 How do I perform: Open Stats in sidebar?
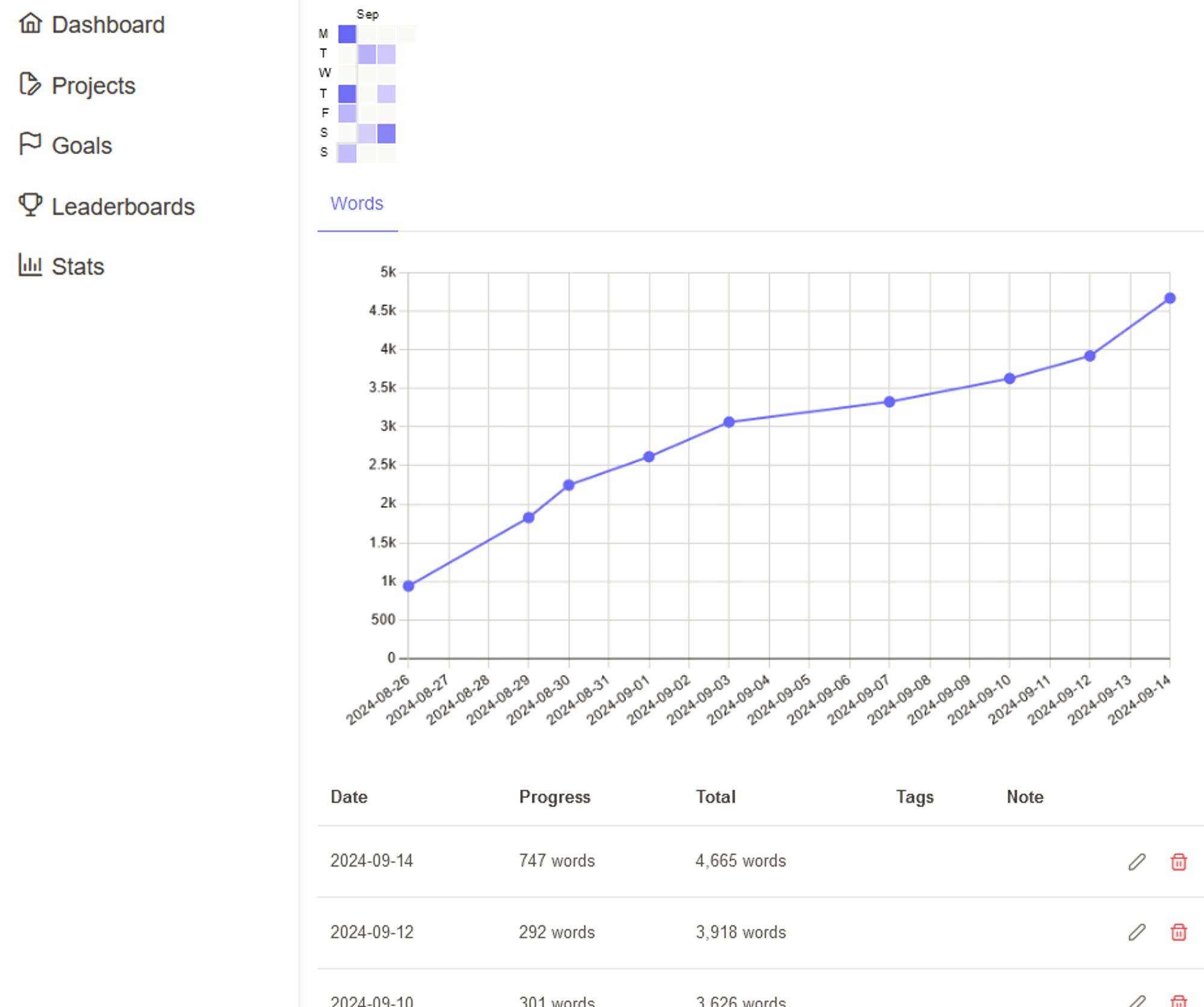78,266
